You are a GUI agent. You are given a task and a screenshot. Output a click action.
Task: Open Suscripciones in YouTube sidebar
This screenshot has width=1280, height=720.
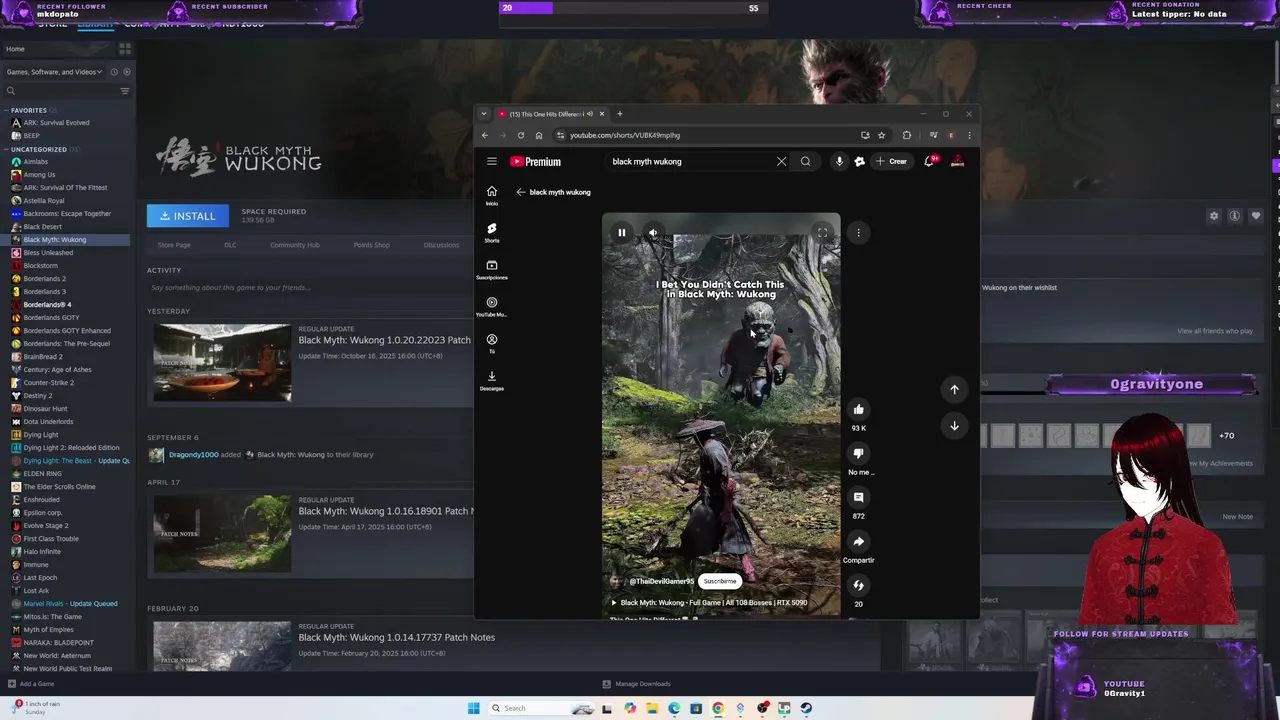pos(491,269)
